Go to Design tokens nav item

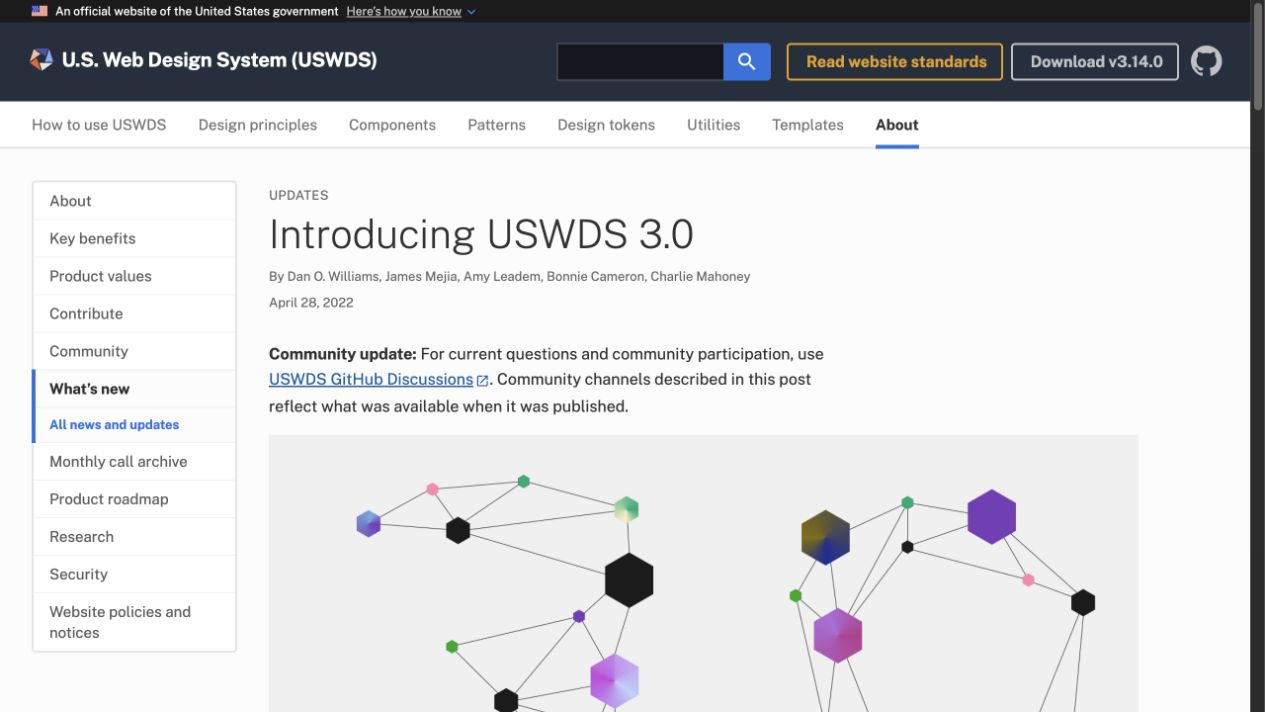click(606, 125)
